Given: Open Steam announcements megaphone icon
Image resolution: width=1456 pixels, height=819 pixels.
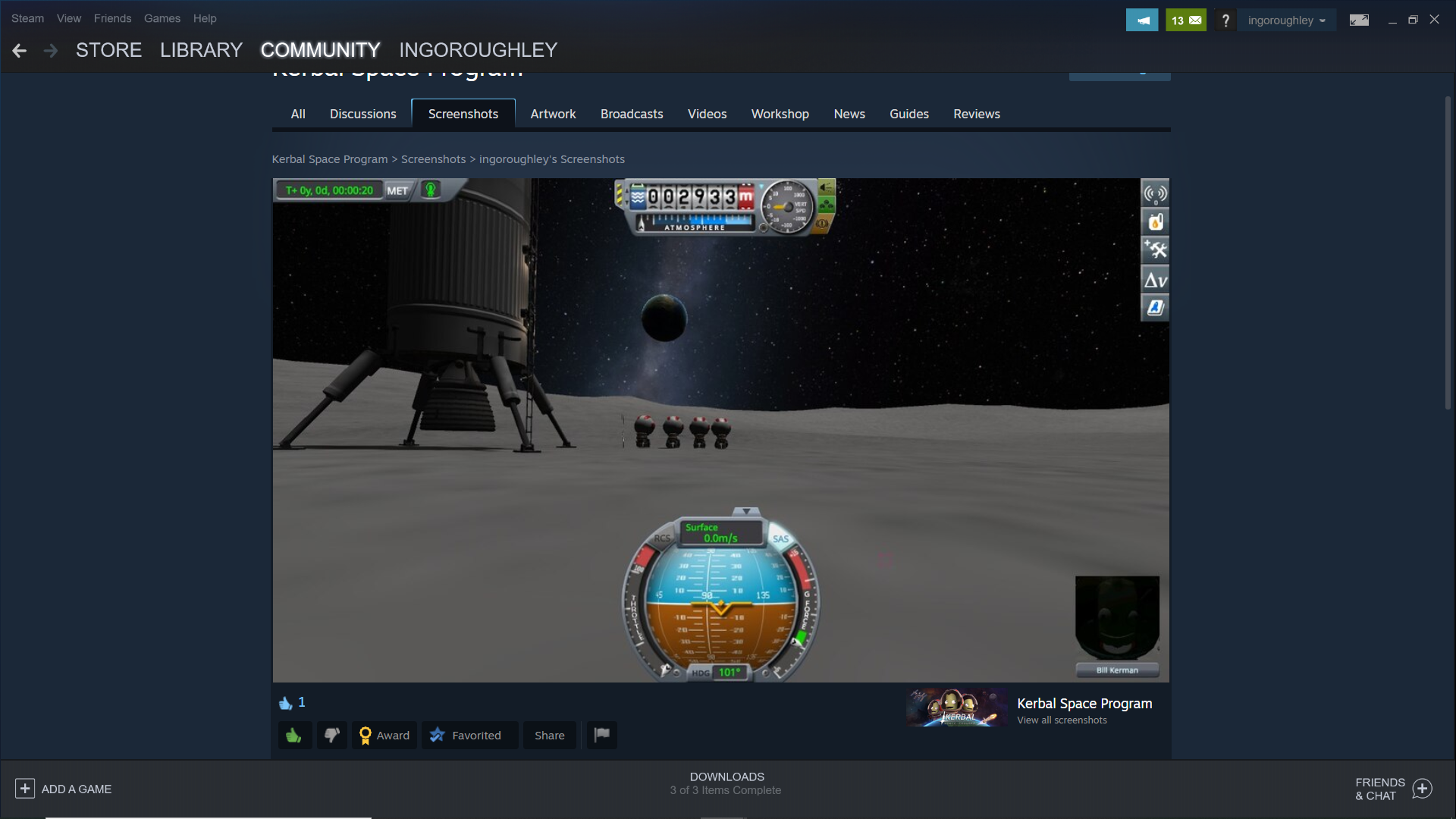Looking at the screenshot, I should coord(1142,20).
